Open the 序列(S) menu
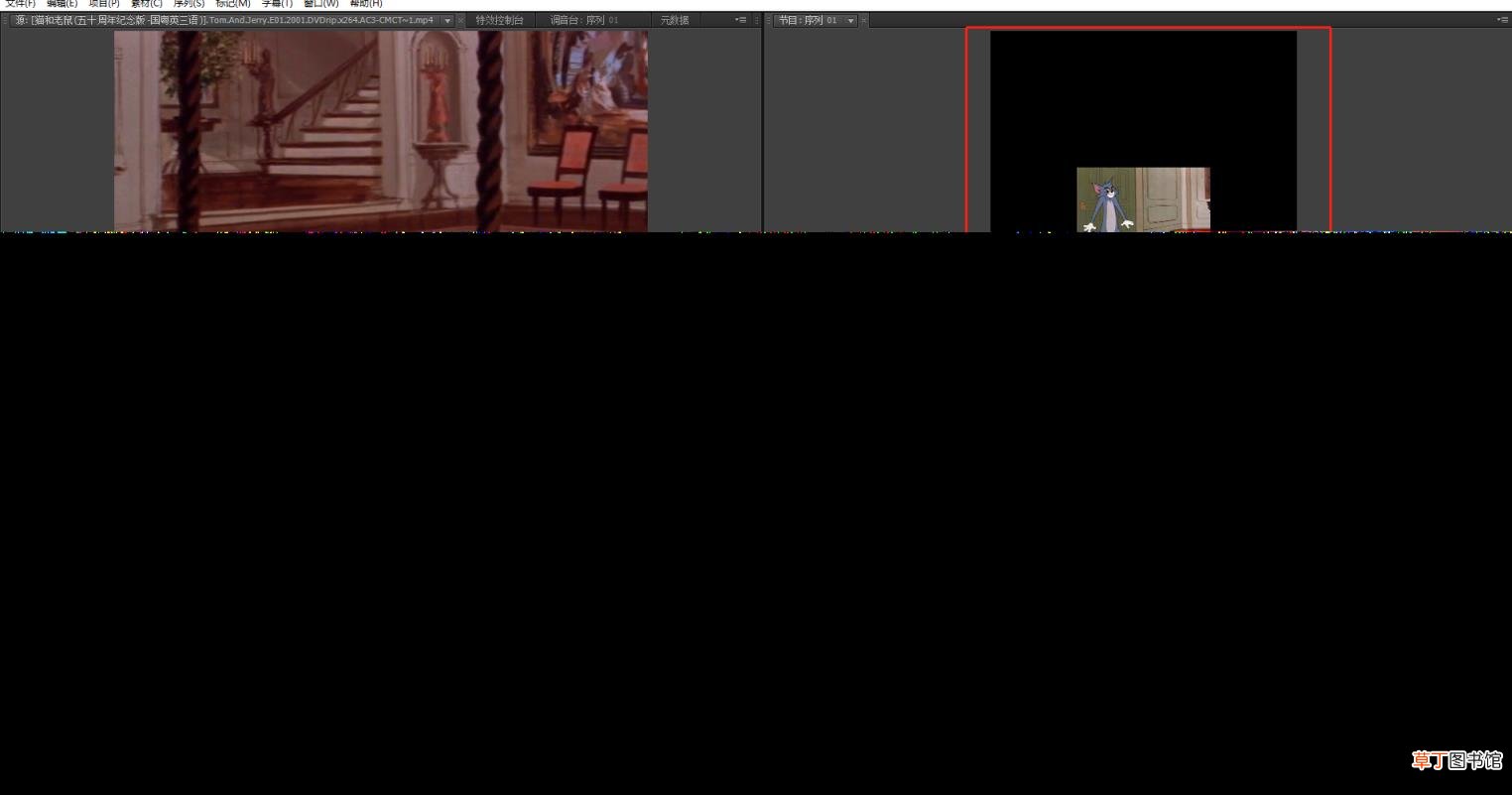This screenshot has height=795, width=1512. pos(189,4)
